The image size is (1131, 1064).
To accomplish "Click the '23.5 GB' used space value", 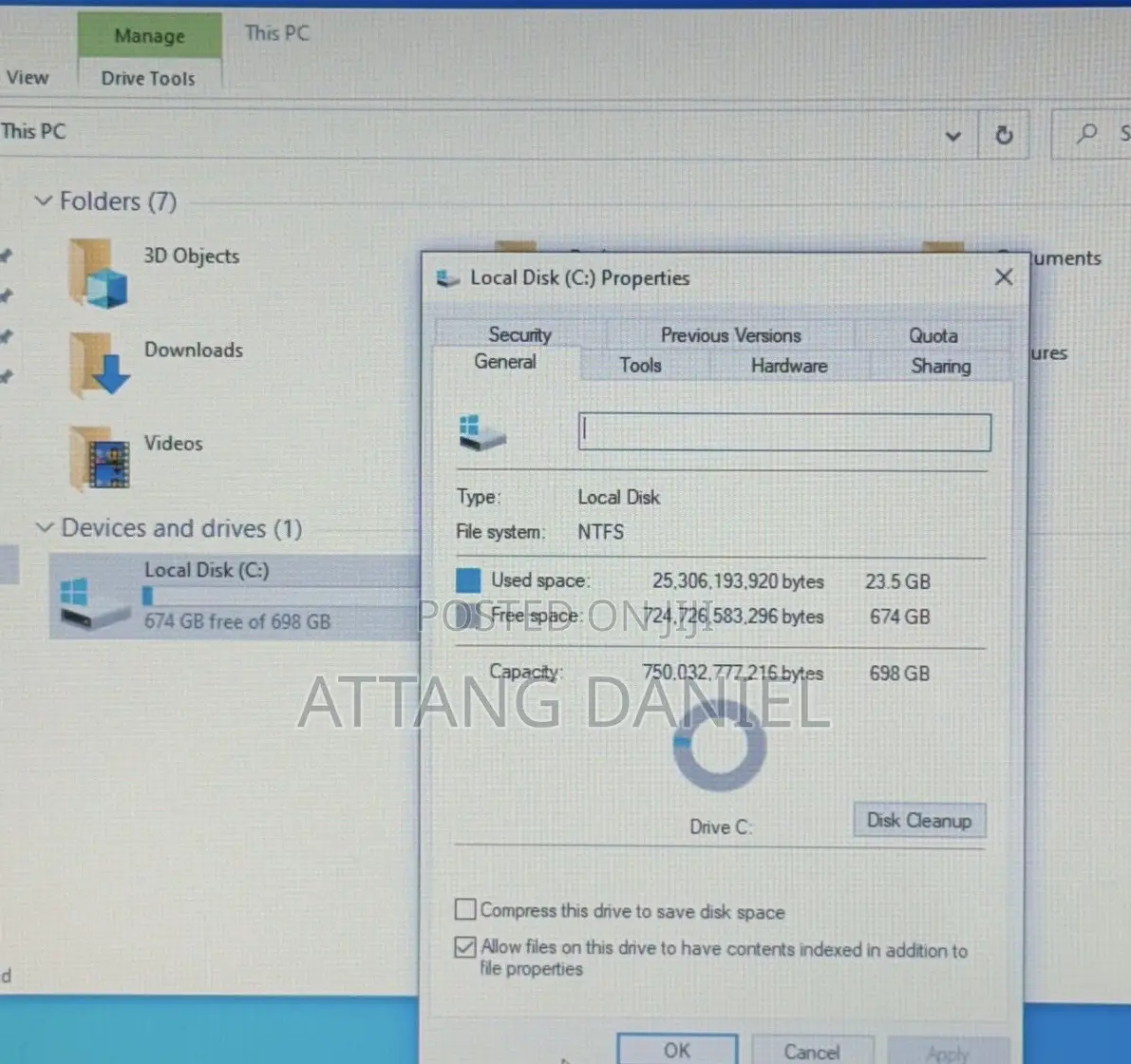I will pos(898,581).
